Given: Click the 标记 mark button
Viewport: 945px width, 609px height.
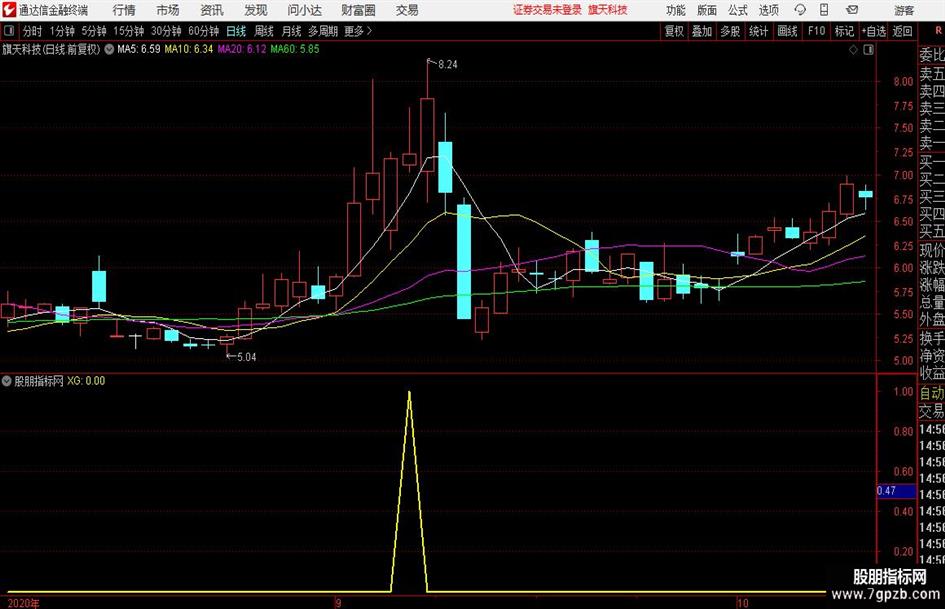Looking at the screenshot, I should coord(844,31).
